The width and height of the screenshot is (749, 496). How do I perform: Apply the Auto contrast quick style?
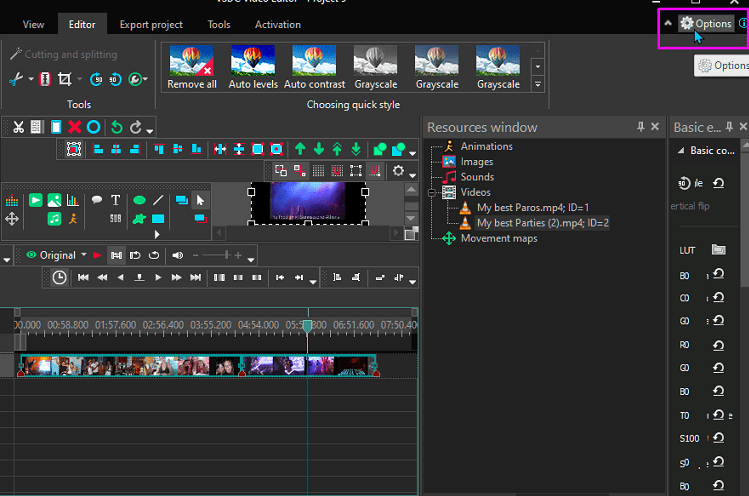[314, 67]
